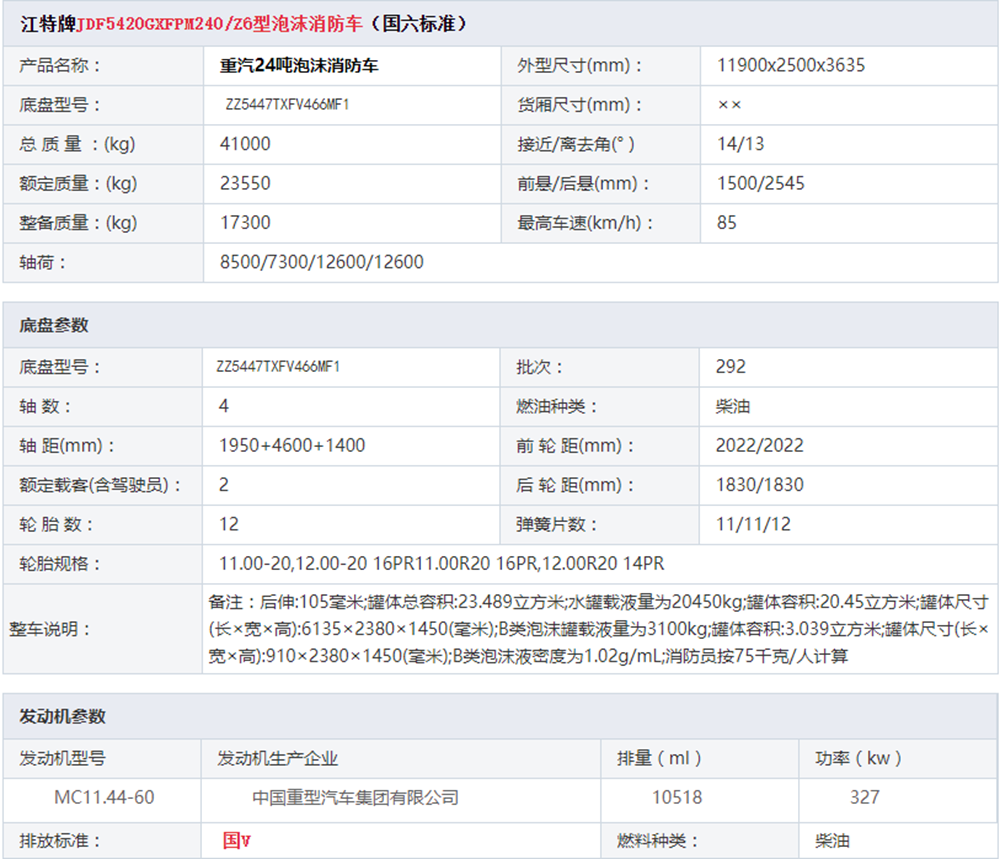This screenshot has width=1000, height=859.
Task: Select wheelbase value 1950+4600+1400
Action: (292, 445)
